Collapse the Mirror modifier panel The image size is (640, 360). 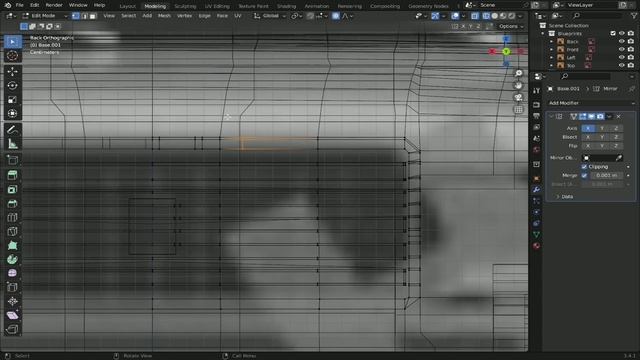[551, 117]
